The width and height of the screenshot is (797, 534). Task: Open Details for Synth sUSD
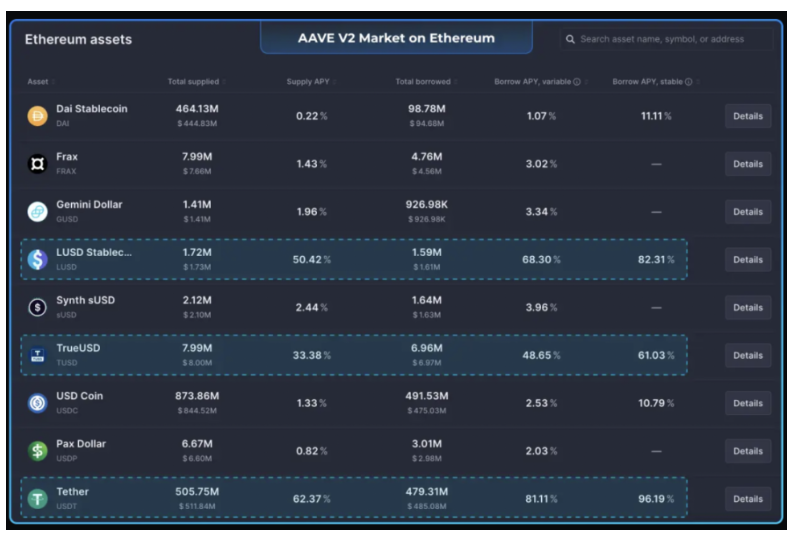coord(748,307)
